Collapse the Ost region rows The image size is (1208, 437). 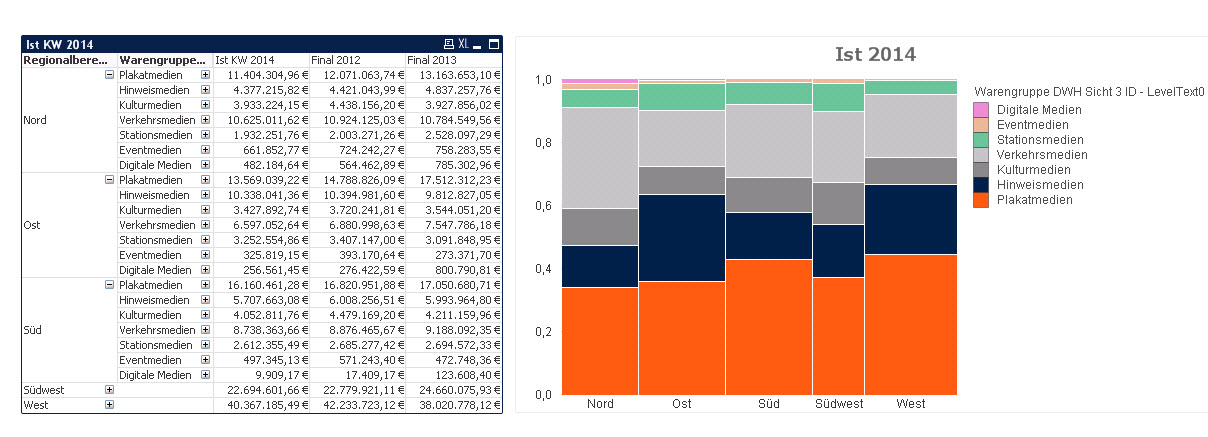click(108, 180)
